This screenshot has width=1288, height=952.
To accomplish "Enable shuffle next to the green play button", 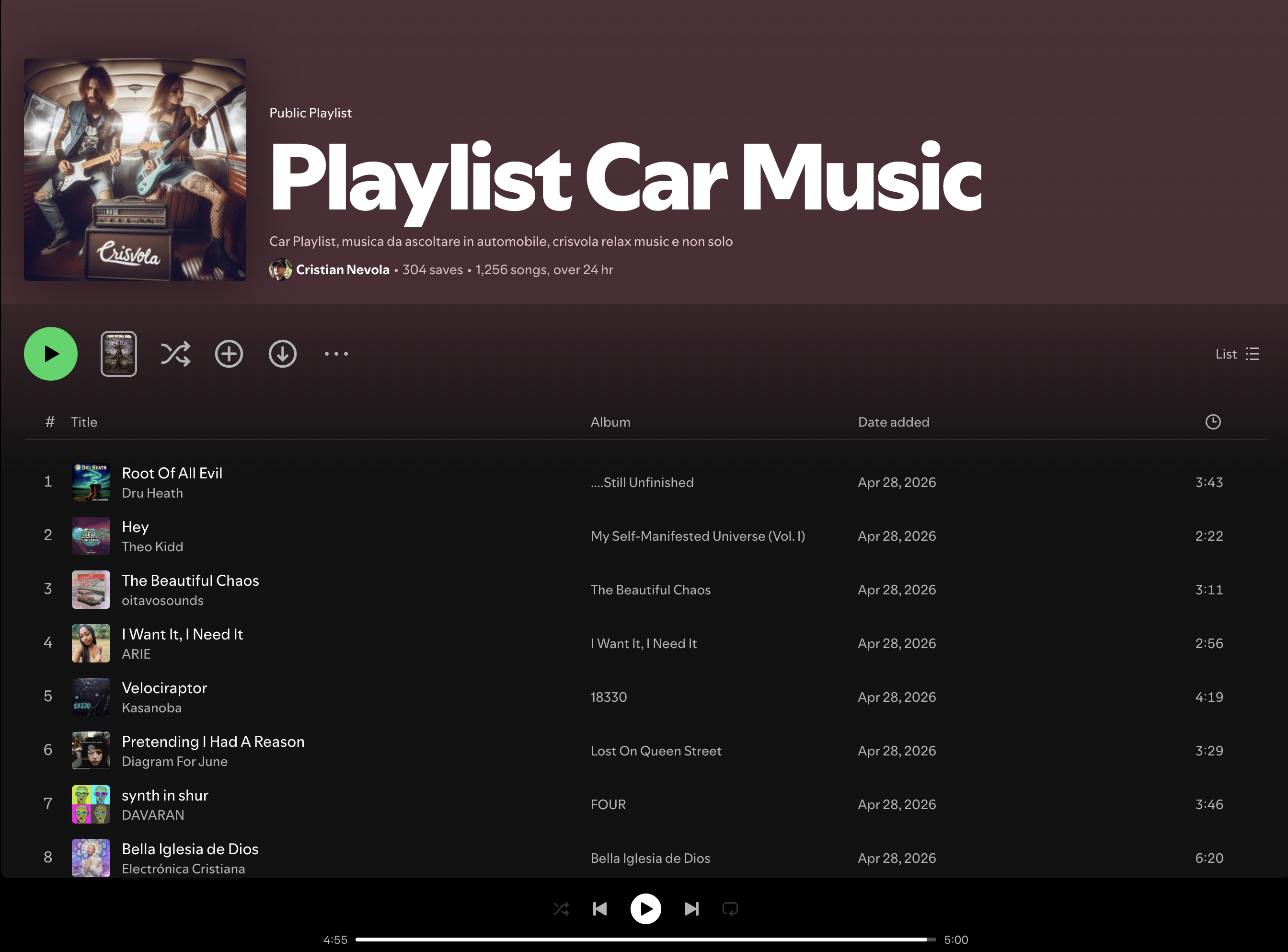I will (x=175, y=354).
